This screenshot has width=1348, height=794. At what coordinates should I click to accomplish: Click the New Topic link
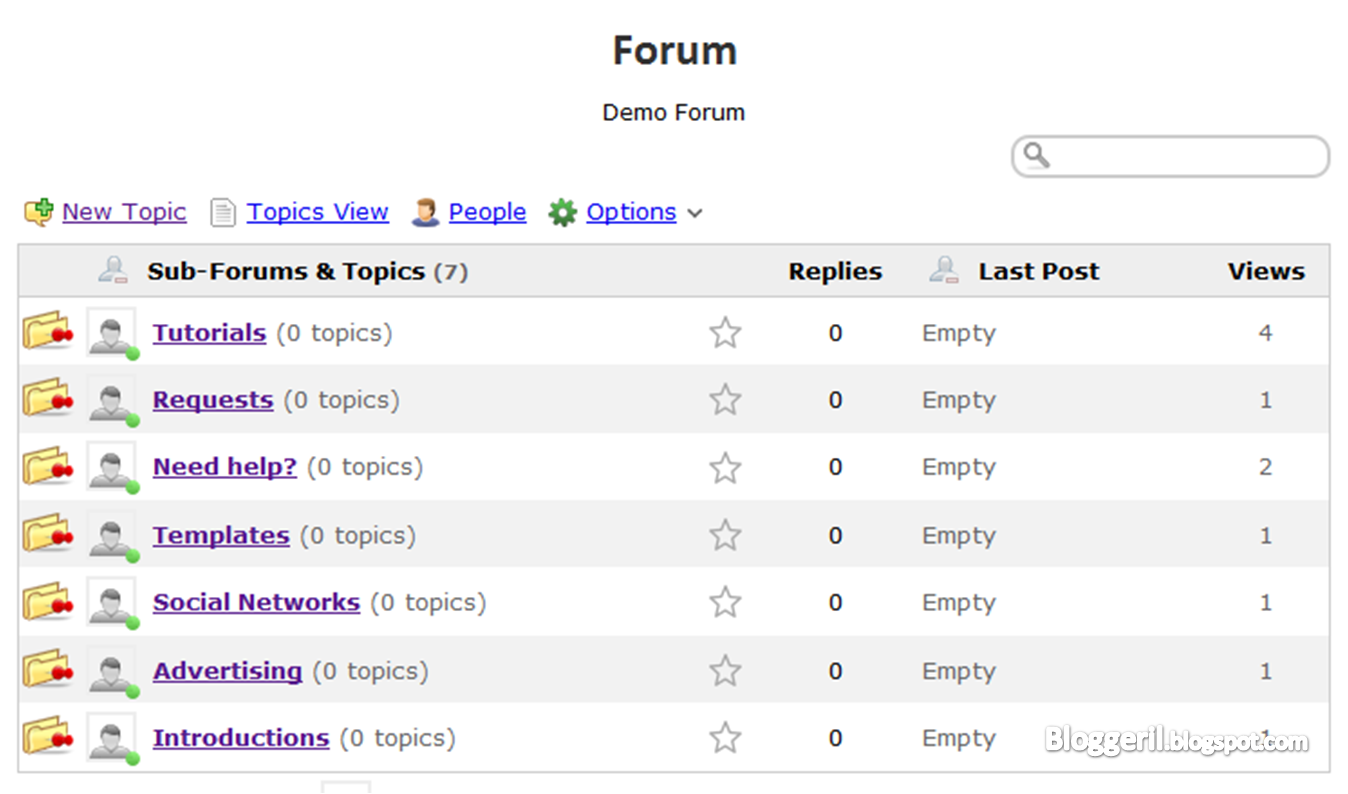point(124,212)
